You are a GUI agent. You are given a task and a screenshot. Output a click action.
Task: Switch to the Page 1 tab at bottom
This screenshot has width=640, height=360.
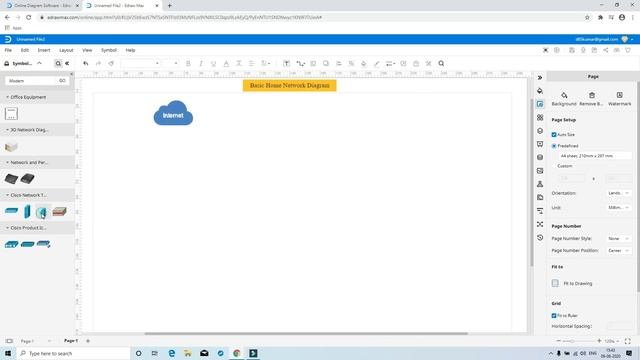tap(71, 340)
